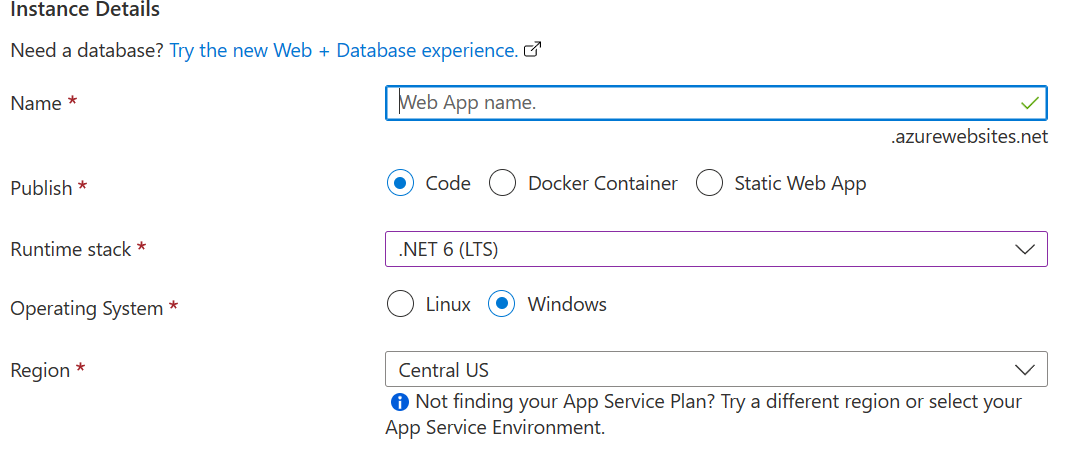Click the Operating System label

(x=86, y=309)
